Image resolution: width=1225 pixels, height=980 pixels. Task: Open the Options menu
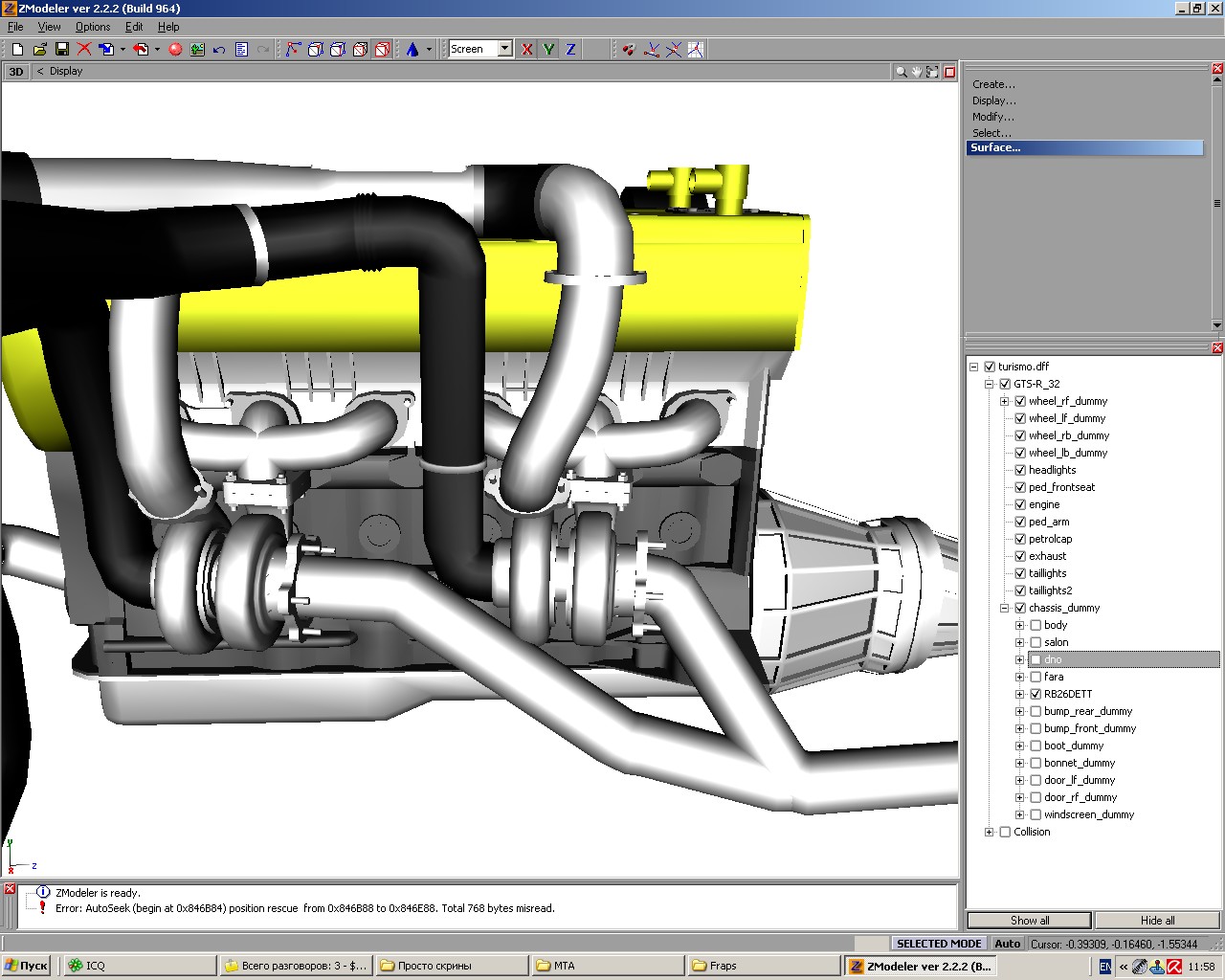pos(93,27)
